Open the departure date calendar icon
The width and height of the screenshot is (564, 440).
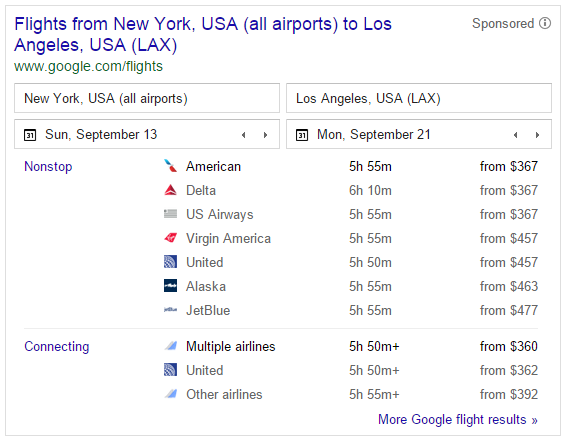tap(30, 135)
